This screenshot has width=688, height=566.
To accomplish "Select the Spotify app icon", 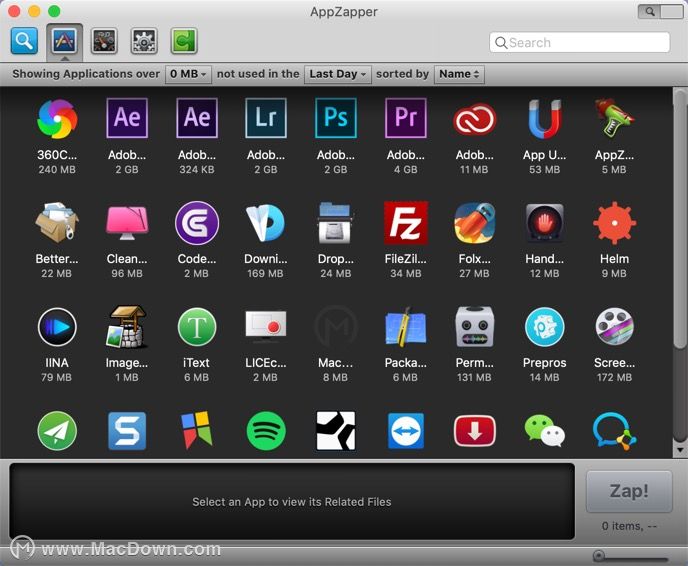I will point(266,431).
